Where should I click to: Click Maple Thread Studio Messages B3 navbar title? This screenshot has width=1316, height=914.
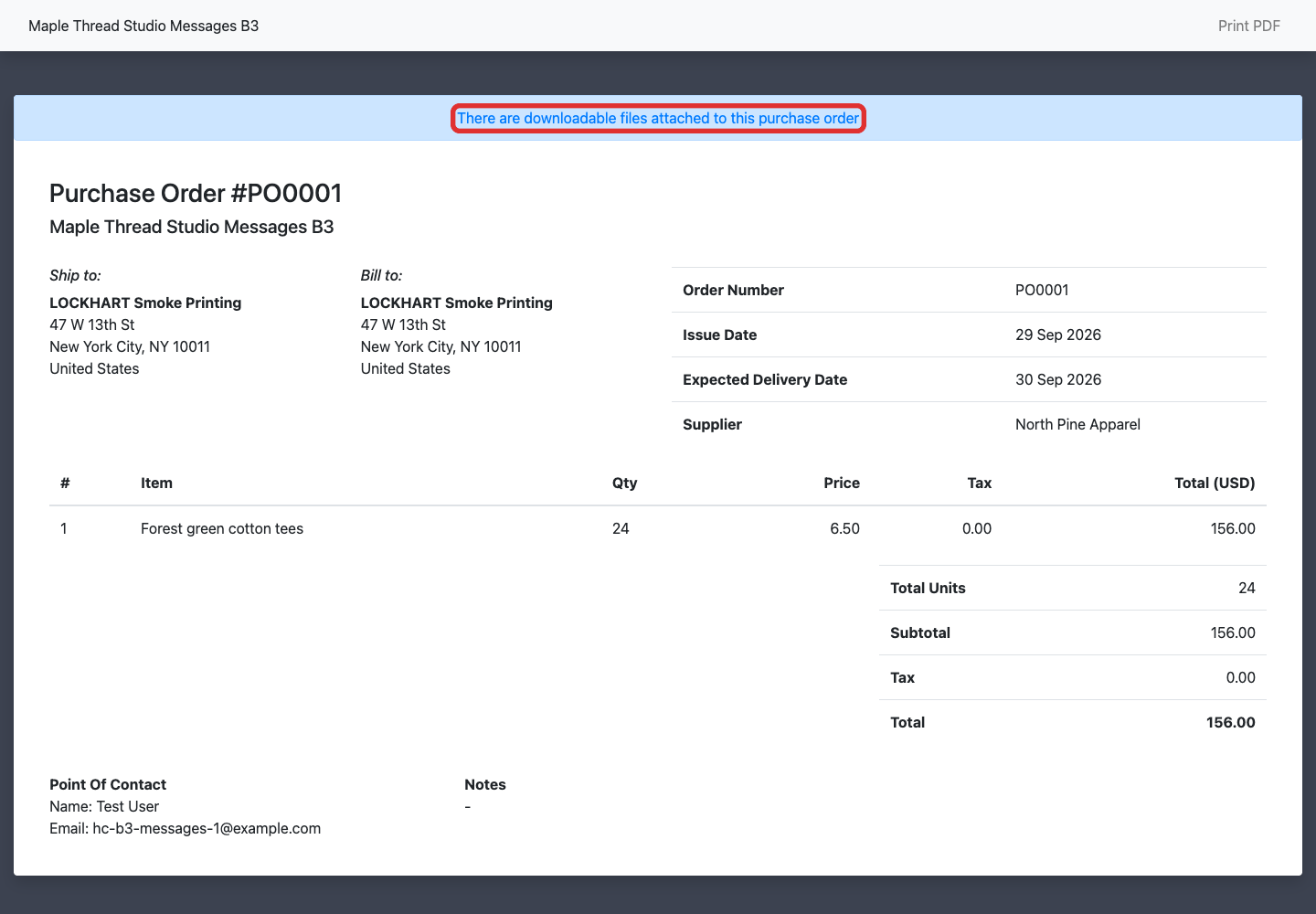(x=143, y=26)
